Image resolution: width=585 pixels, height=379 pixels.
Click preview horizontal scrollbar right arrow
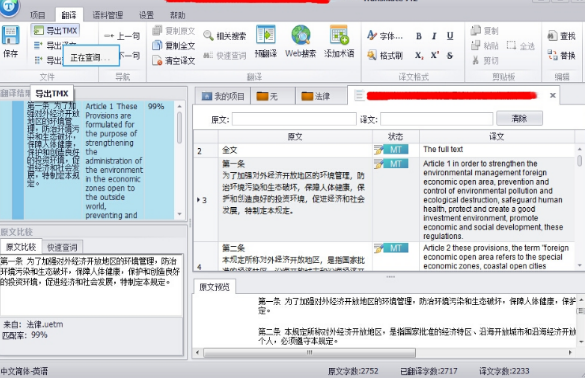coord(570,352)
